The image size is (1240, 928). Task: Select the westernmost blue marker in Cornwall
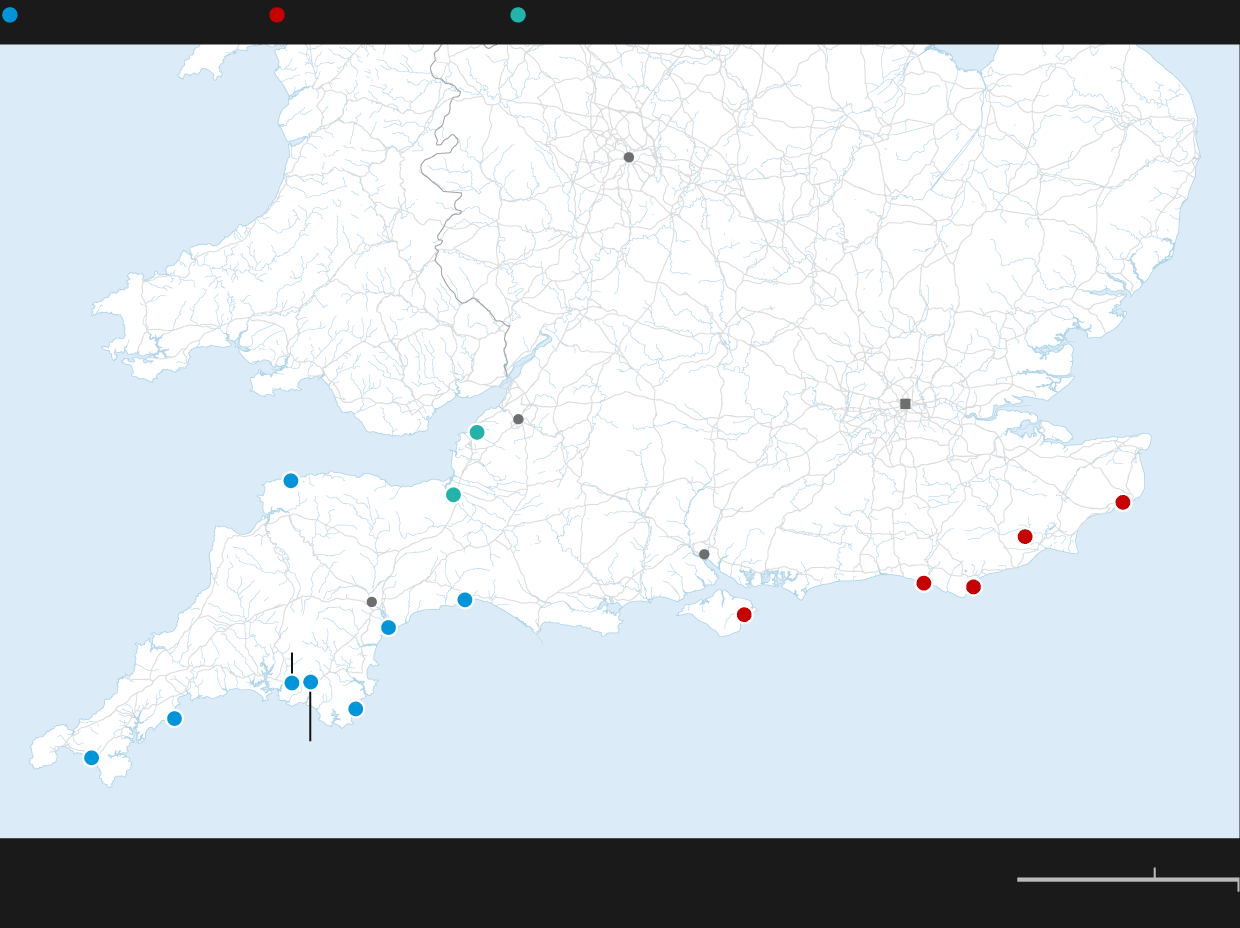click(x=92, y=758)
